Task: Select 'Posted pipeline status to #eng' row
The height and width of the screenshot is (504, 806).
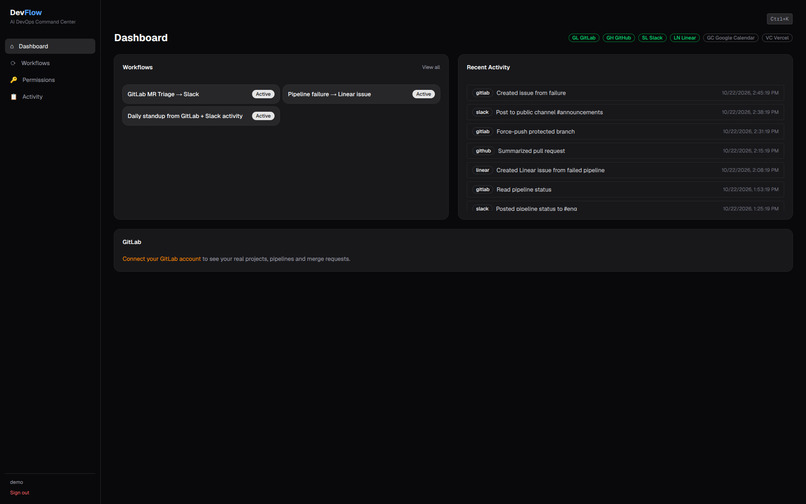Action: (625, 208)
